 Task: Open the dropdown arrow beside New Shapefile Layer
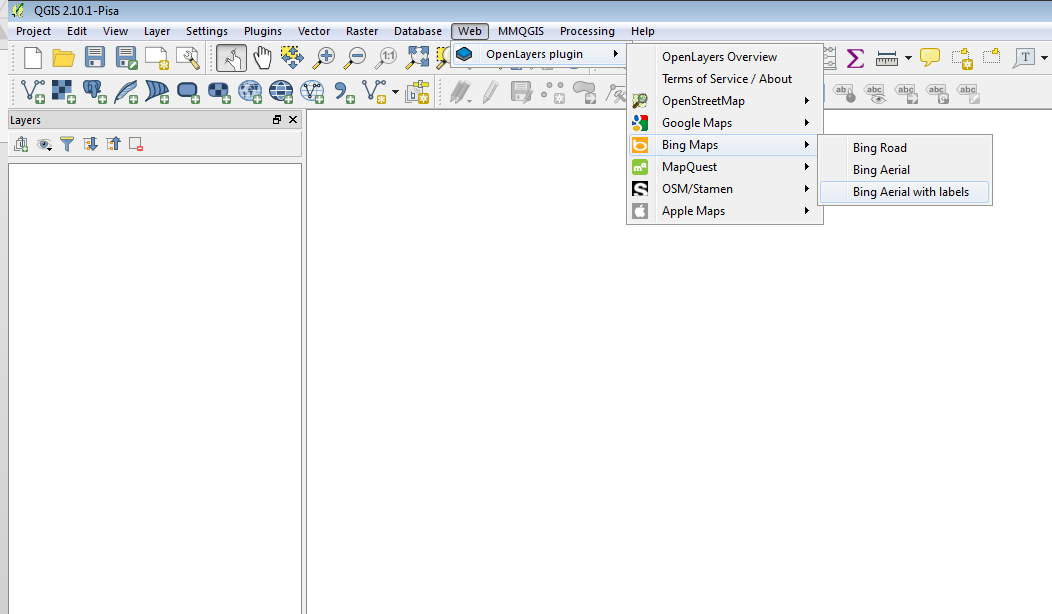395,92
